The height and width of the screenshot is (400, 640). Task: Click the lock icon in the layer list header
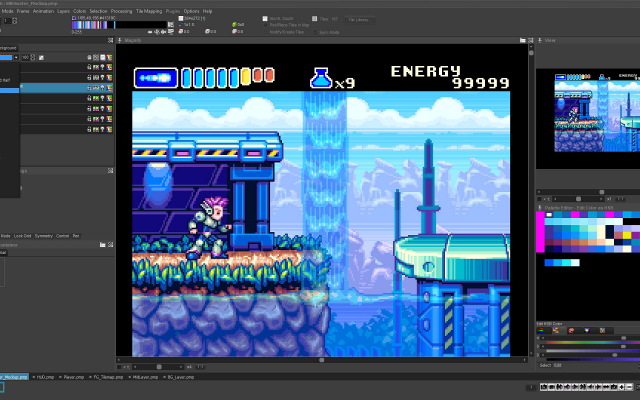[x=89, y=58]
